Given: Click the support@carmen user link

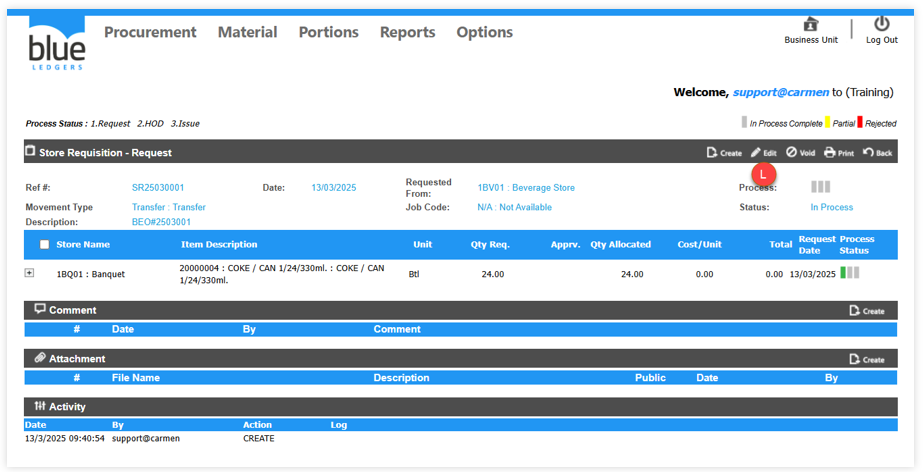Looking at the screenshot, I should [780, 92].
